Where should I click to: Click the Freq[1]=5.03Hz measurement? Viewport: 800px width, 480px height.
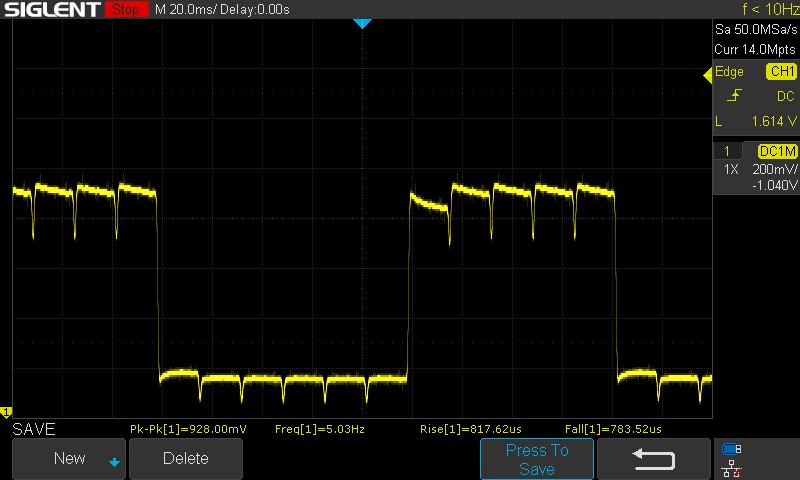[x=320, y=429]
